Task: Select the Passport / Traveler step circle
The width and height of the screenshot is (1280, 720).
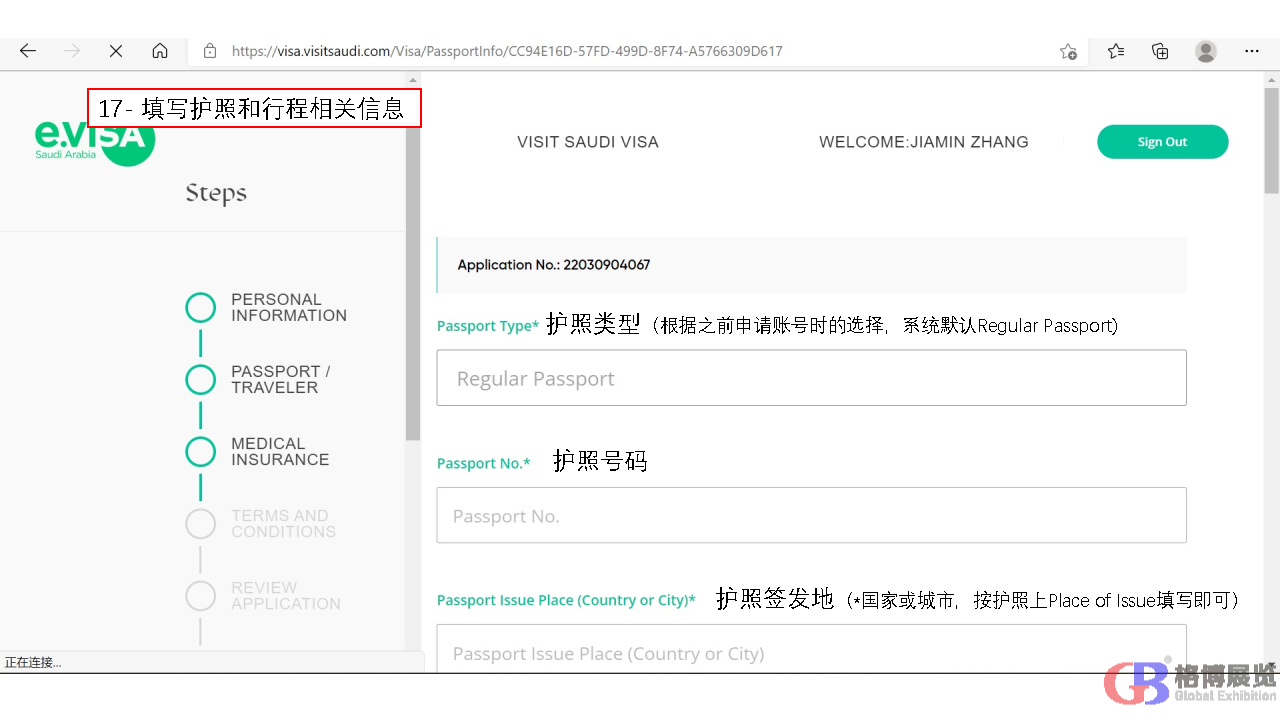Action: [201, 380]
